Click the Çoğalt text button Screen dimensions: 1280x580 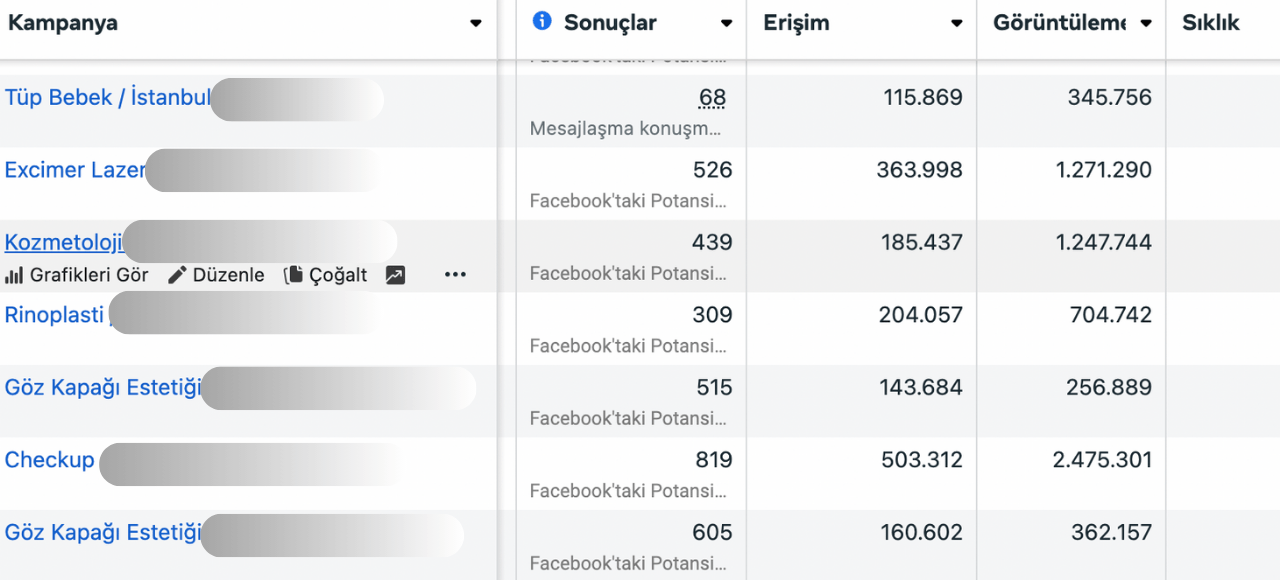pyautogui.click(x=338, y=275)
